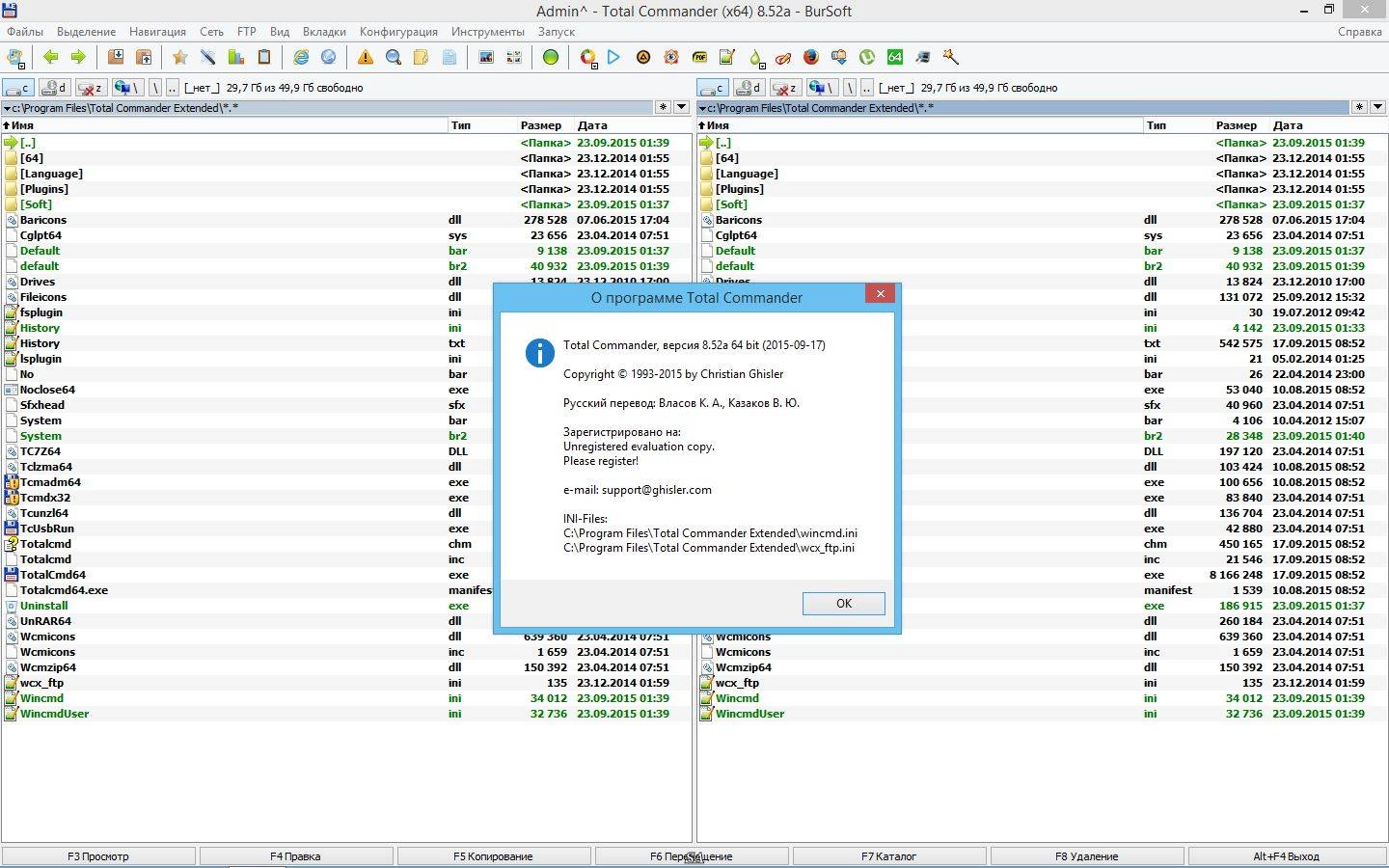Open right panel favorites asterisk button

click(x=1359, y=107)
